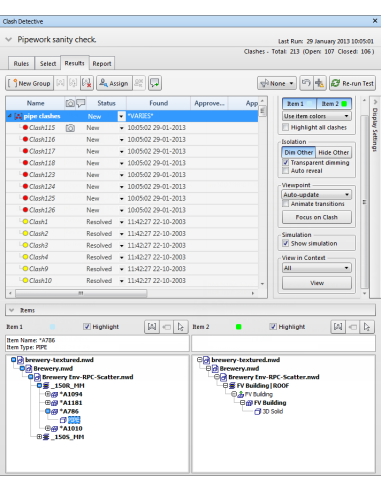Click the camera viewpoint column header icon

tap(70, 103)
